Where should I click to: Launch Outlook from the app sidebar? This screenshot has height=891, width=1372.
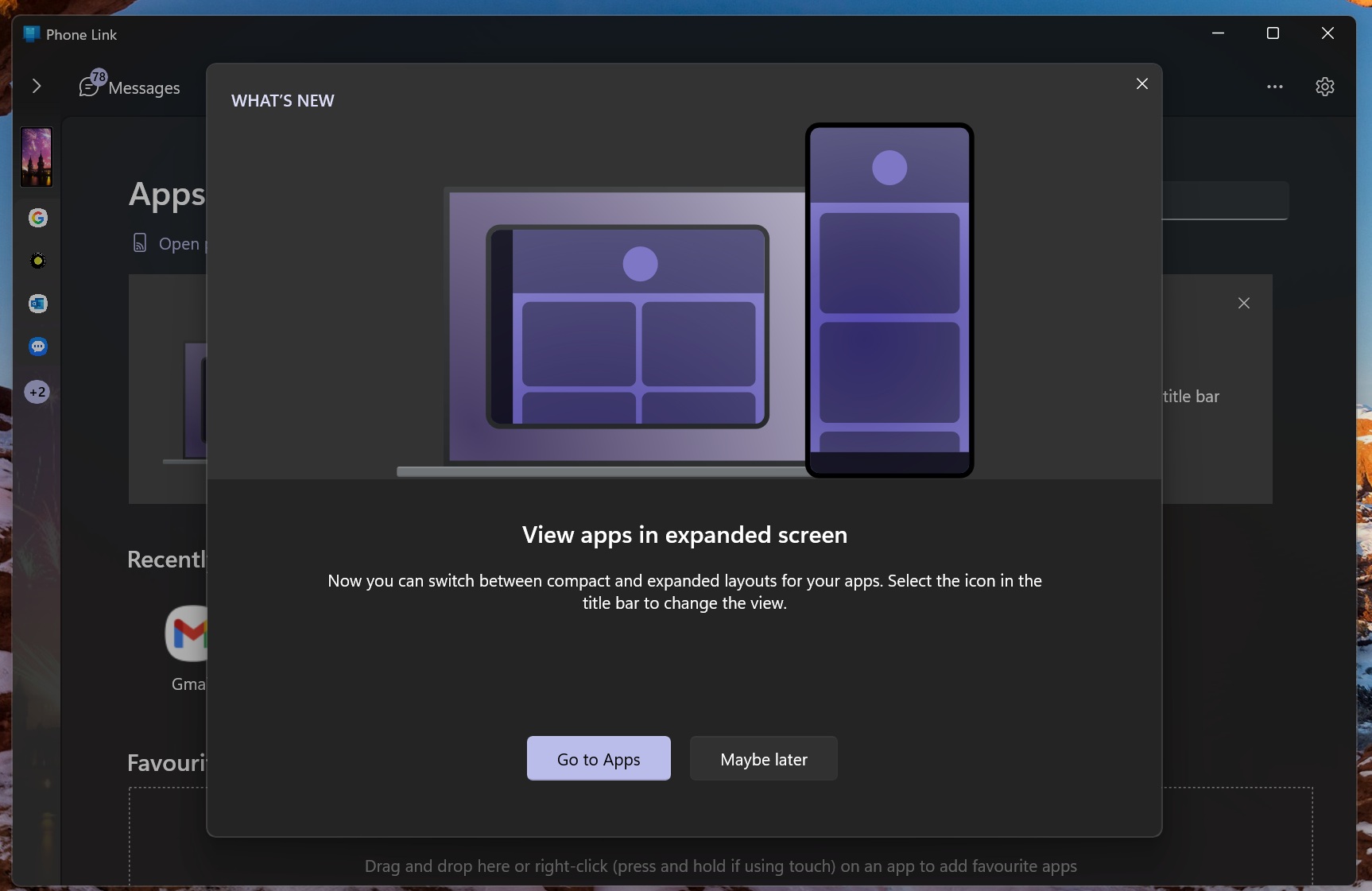pyautogui.click(x=37, y=304)
